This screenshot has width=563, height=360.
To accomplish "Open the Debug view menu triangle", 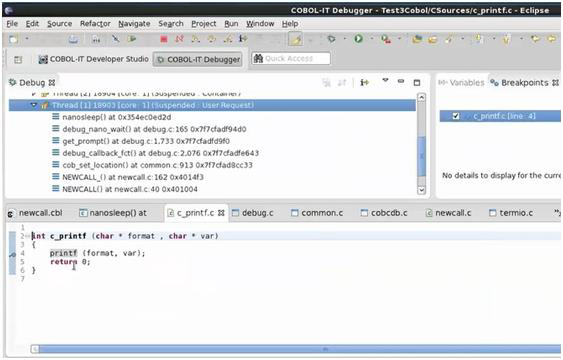I will [x=385, y=81].
